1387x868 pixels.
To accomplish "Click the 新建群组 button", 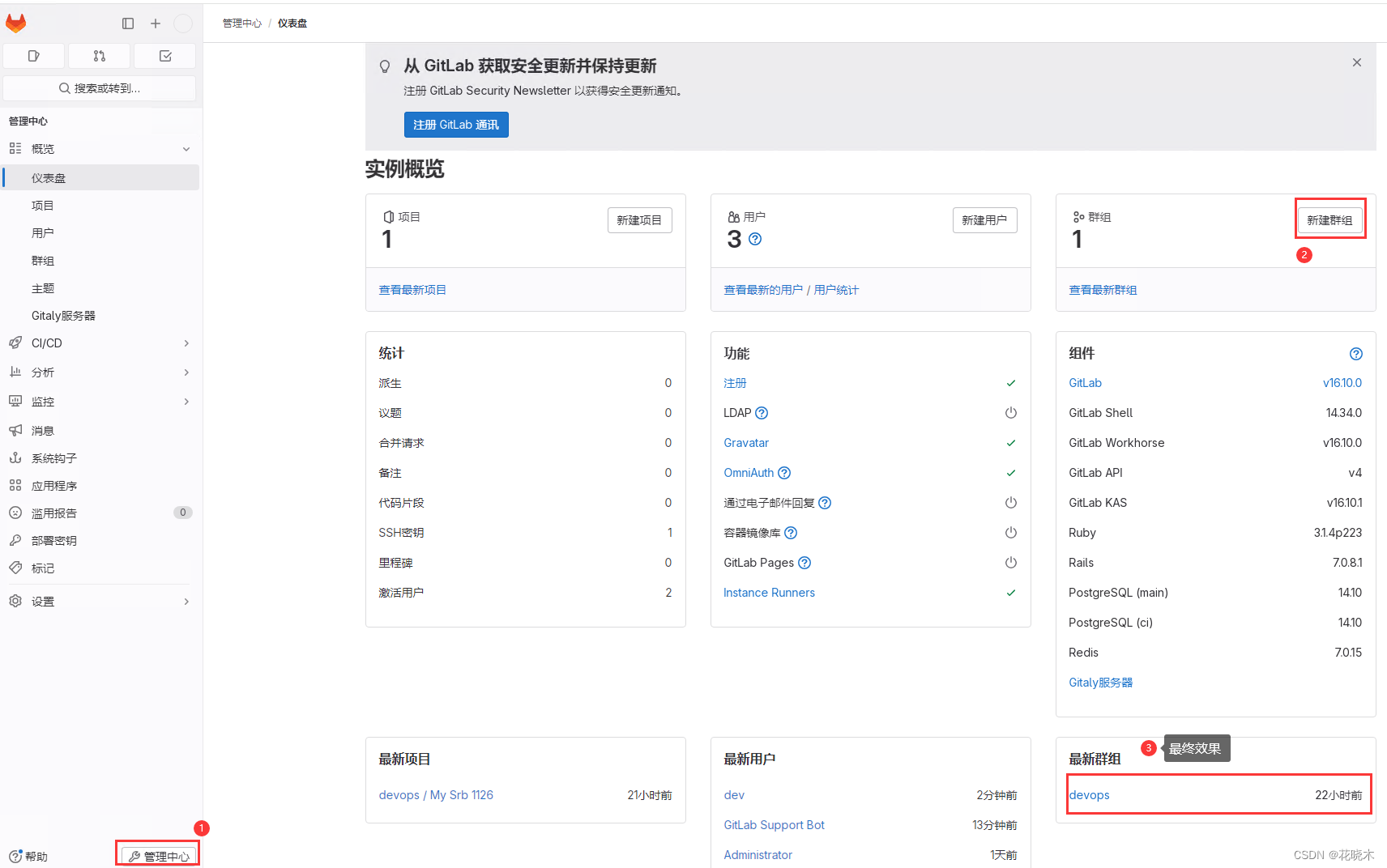I will (1329, 220).
